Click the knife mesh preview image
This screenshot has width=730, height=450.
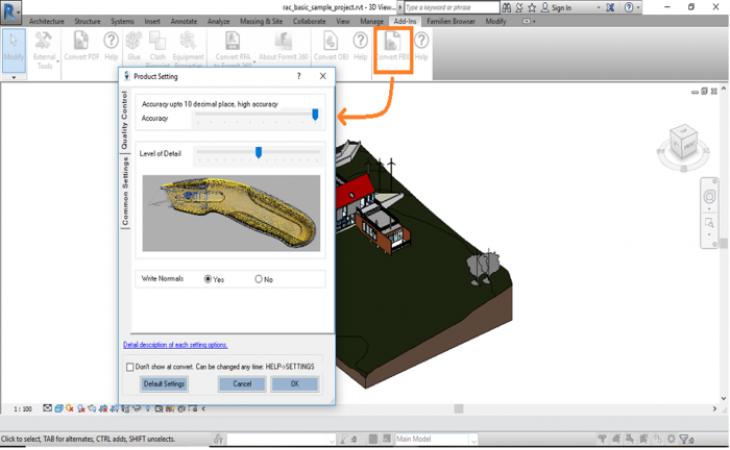[231, 213]
